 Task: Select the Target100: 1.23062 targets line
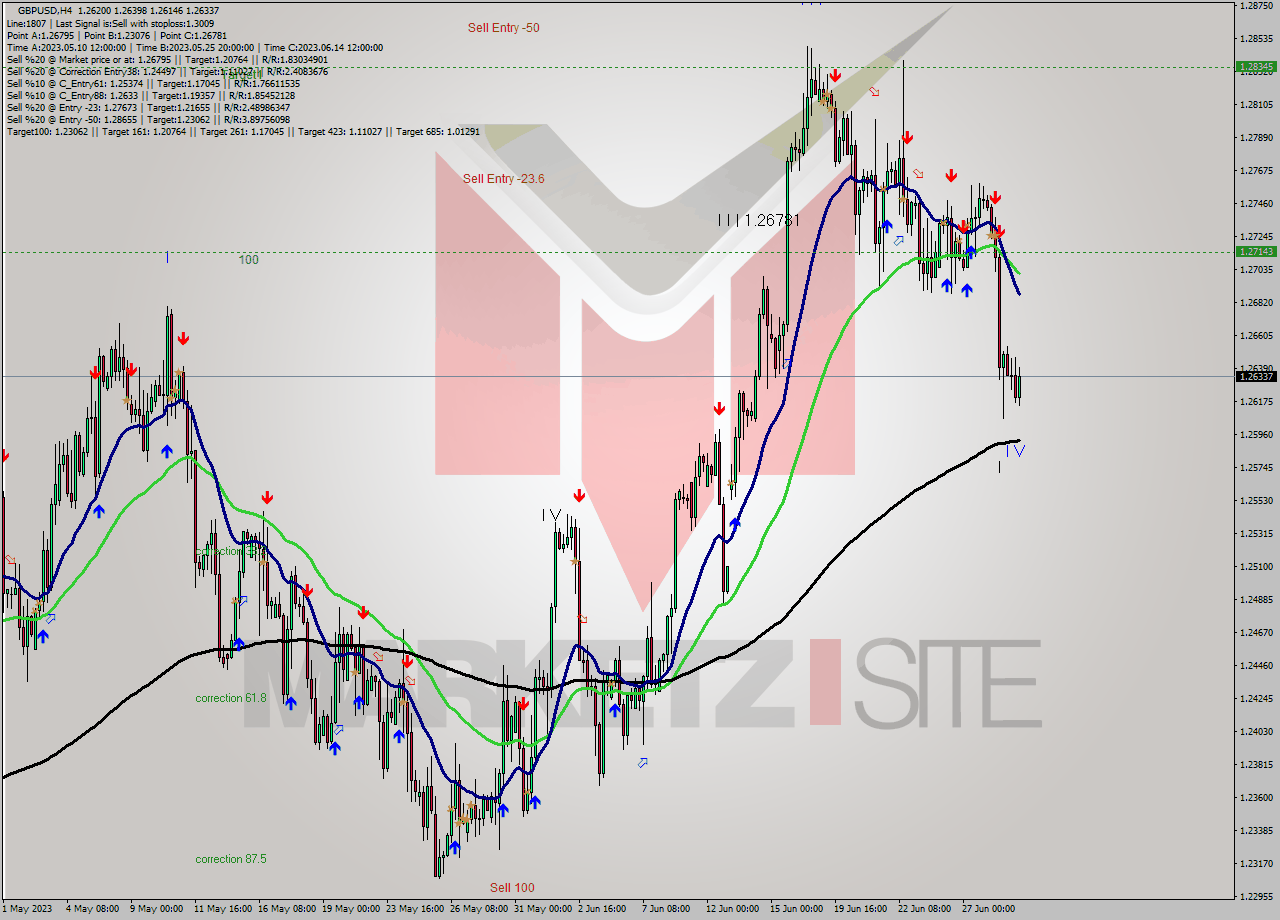[243, 131]
